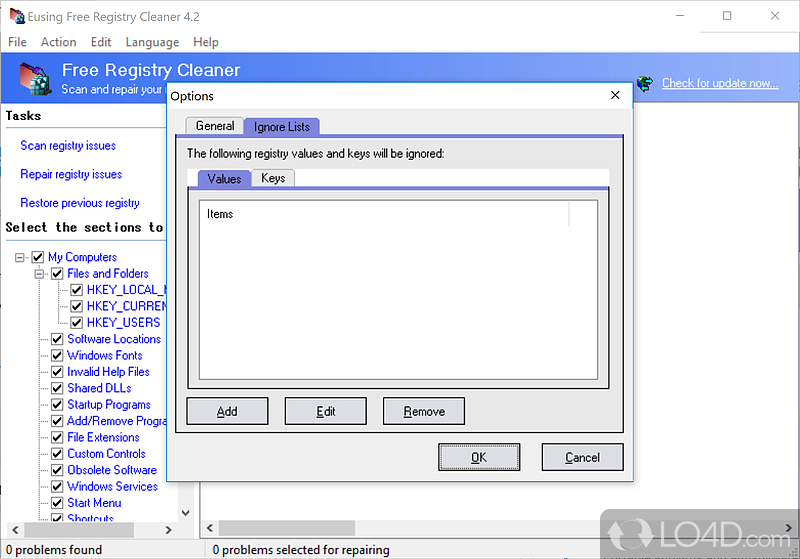
Task: Click the tree panel scroll left arrow
Action: click(x=15, y=530)
